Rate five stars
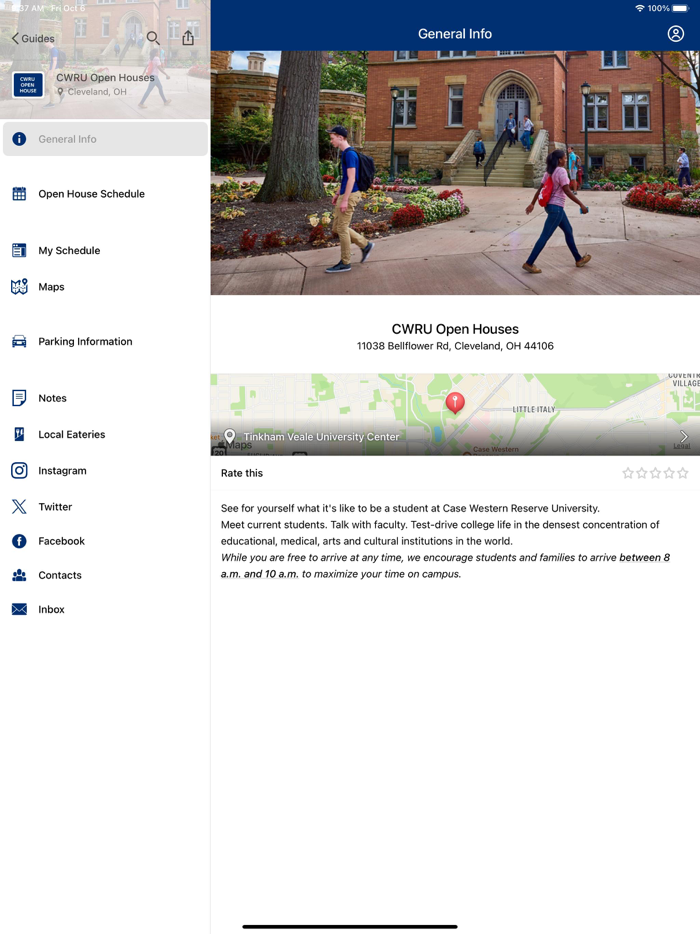The width and height of the screenshot is (700, 934). pos(683,473)
